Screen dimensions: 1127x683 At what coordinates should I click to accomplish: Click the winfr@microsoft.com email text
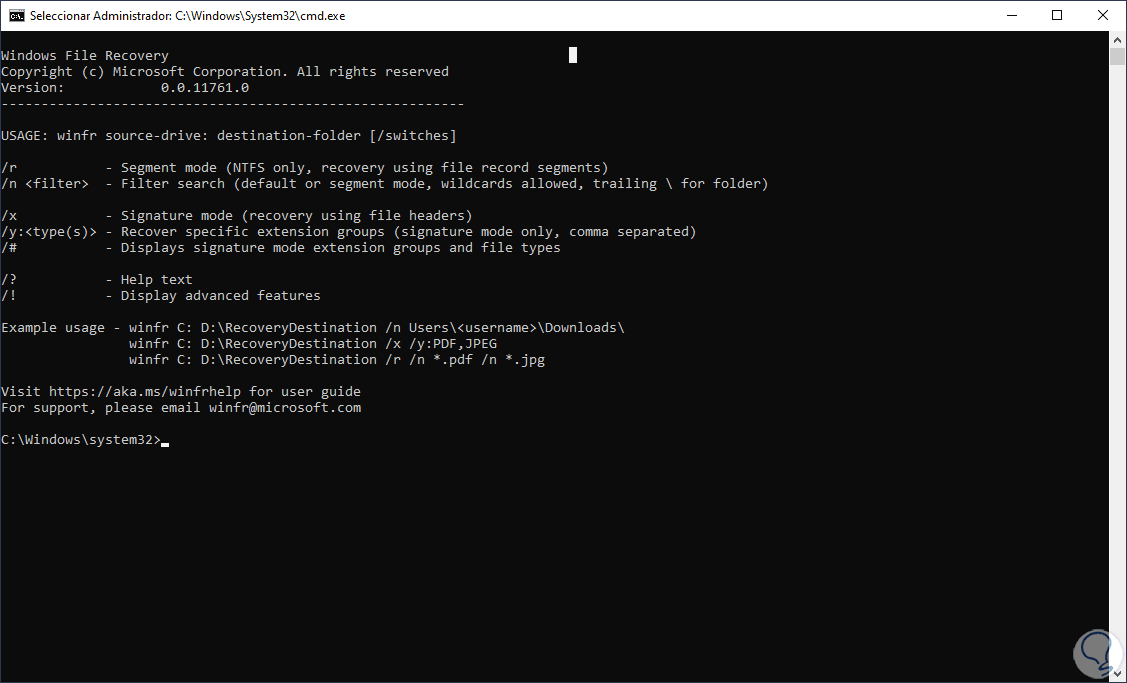tap(285, 408)
